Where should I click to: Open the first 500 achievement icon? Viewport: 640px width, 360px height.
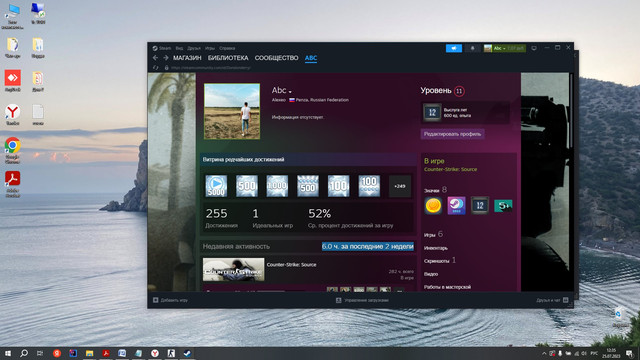[247, 186]
